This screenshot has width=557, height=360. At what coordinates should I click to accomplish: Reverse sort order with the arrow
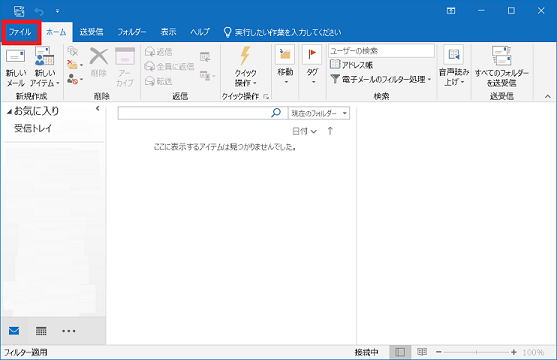pos(330,131)
